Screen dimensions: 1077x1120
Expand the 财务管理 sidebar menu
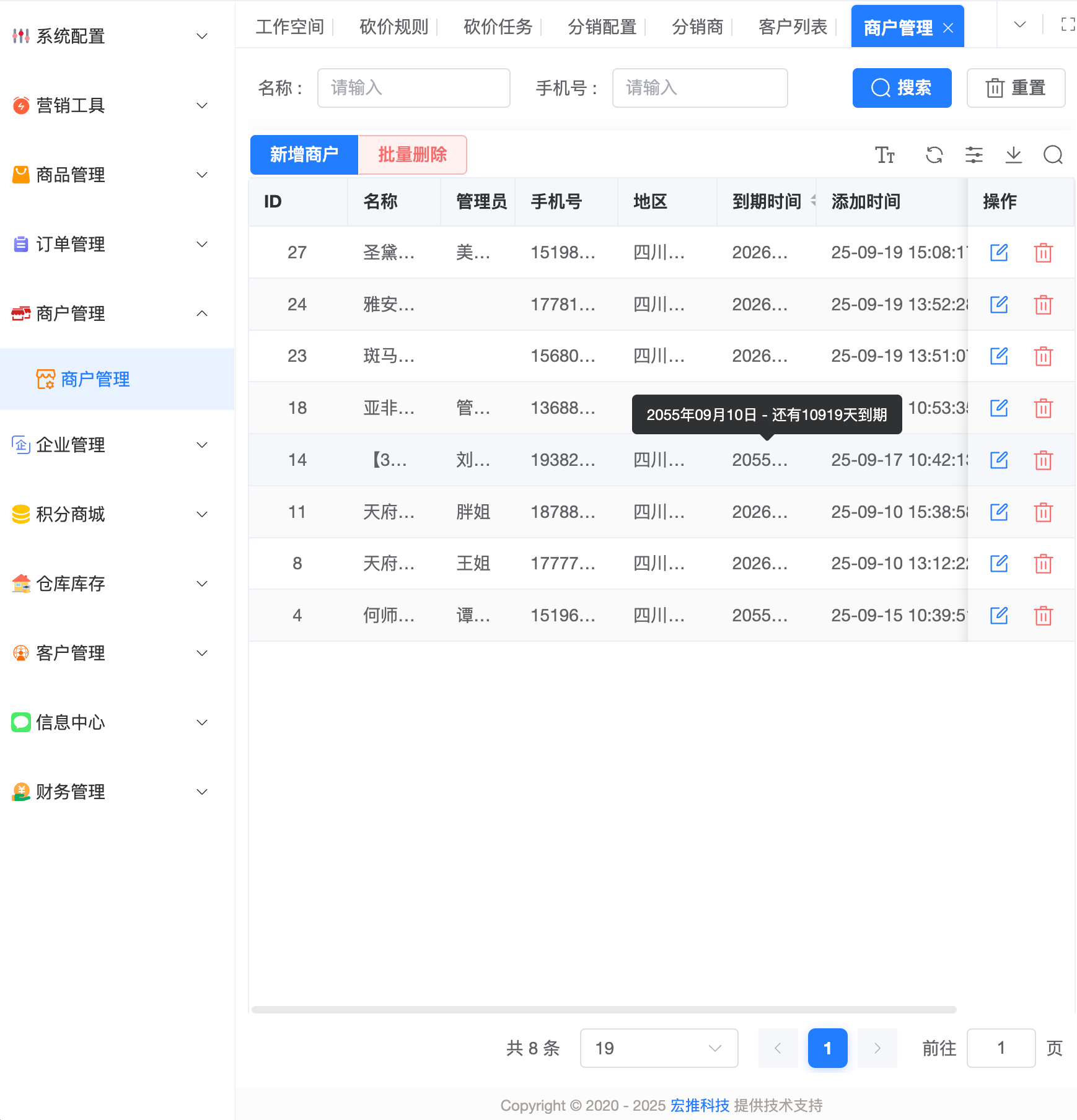click(x=201, y=792)
